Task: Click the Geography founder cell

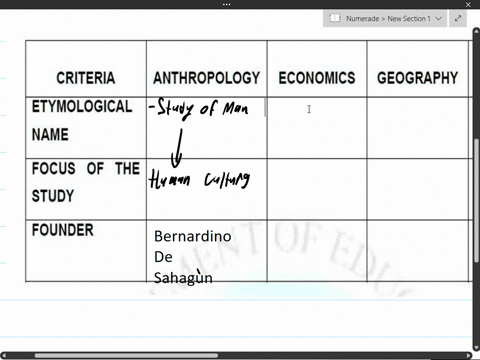Action: (x=418, y=251)
